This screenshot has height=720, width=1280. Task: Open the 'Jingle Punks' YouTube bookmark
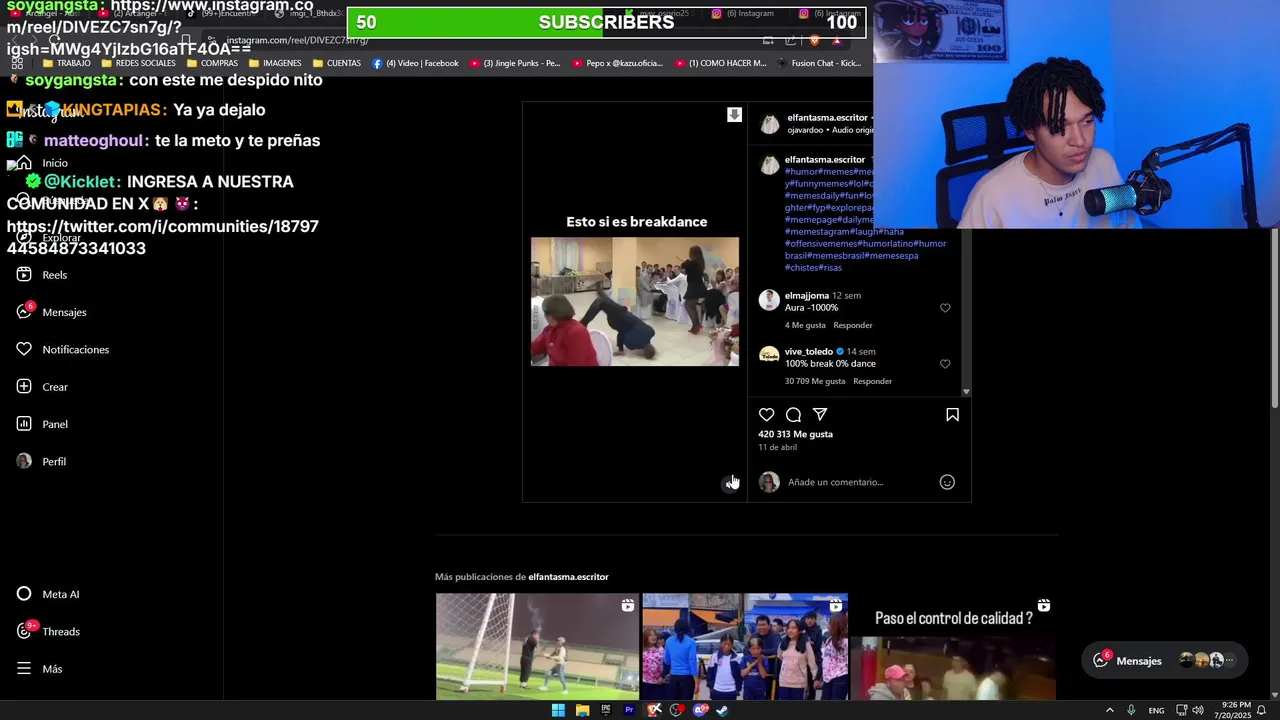click(x=515, y=63)
